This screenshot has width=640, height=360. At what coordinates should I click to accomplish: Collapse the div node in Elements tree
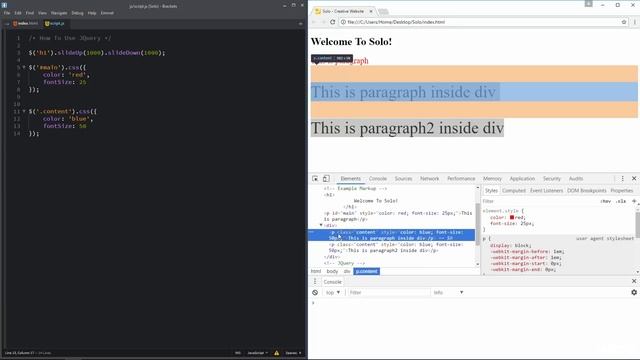[321, 225]
